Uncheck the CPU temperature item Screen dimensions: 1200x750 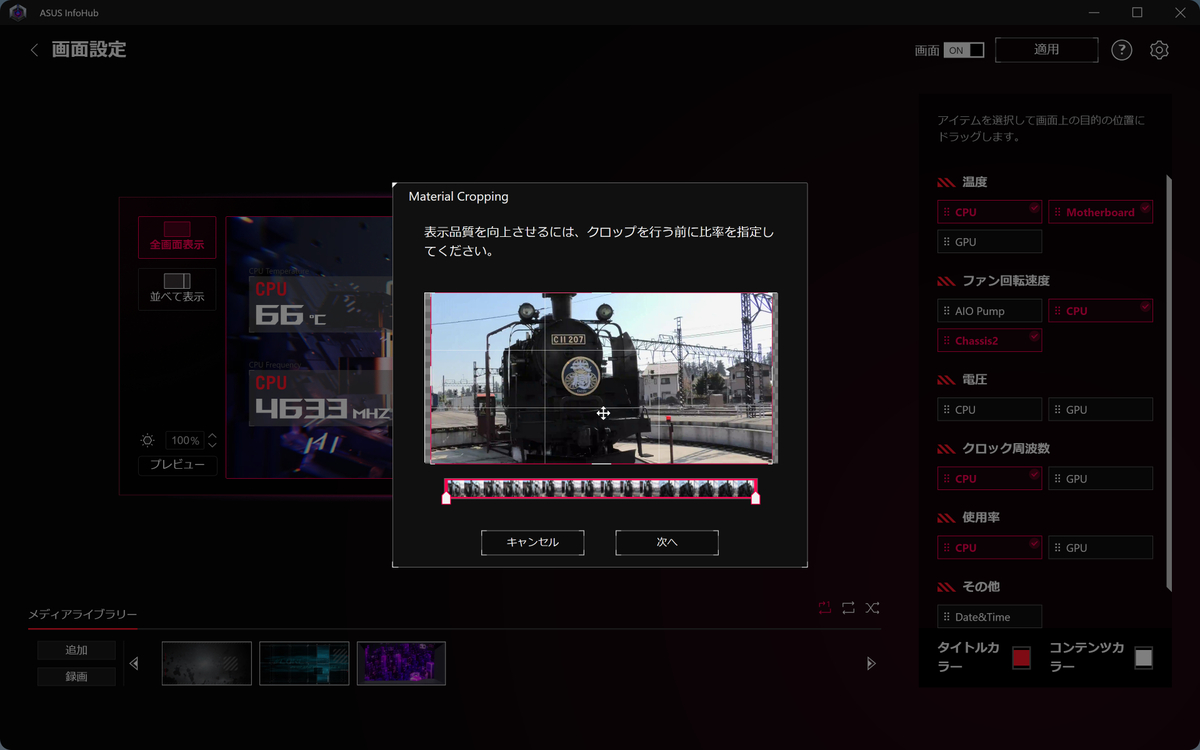point(990,212)
